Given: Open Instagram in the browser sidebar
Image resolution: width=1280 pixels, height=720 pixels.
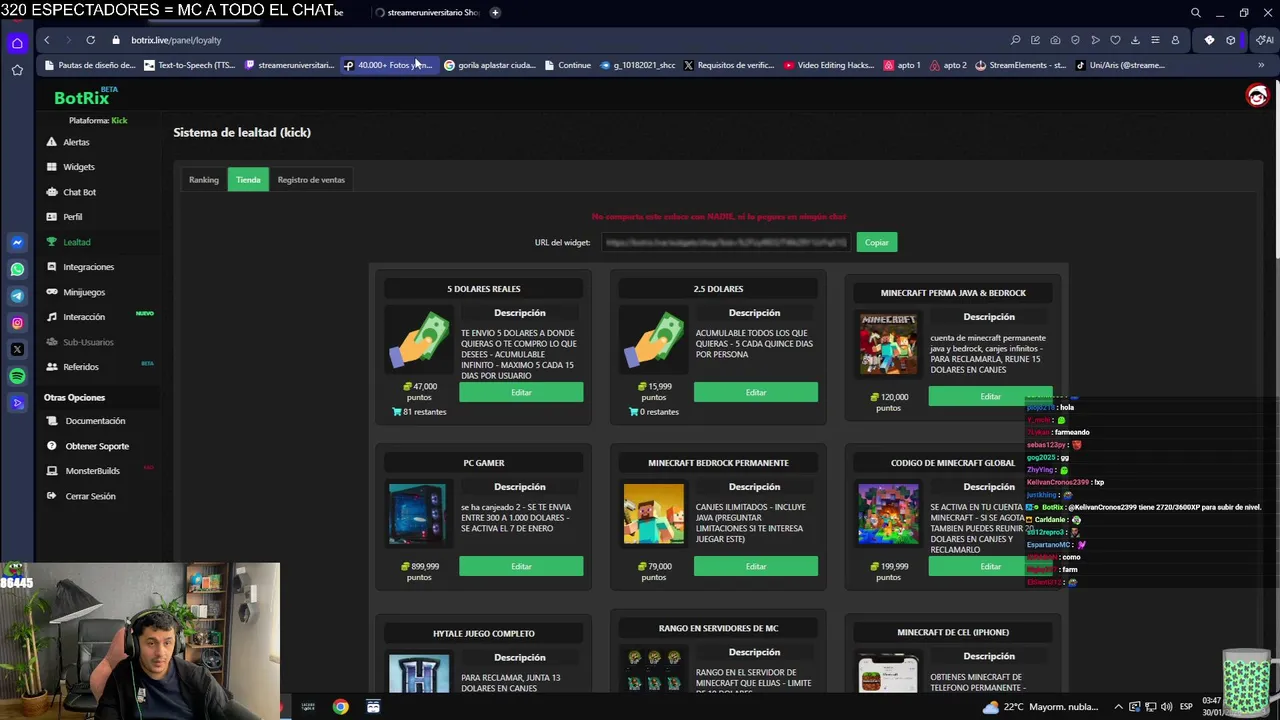Looking at the screenshot, I should click(17, 323).
